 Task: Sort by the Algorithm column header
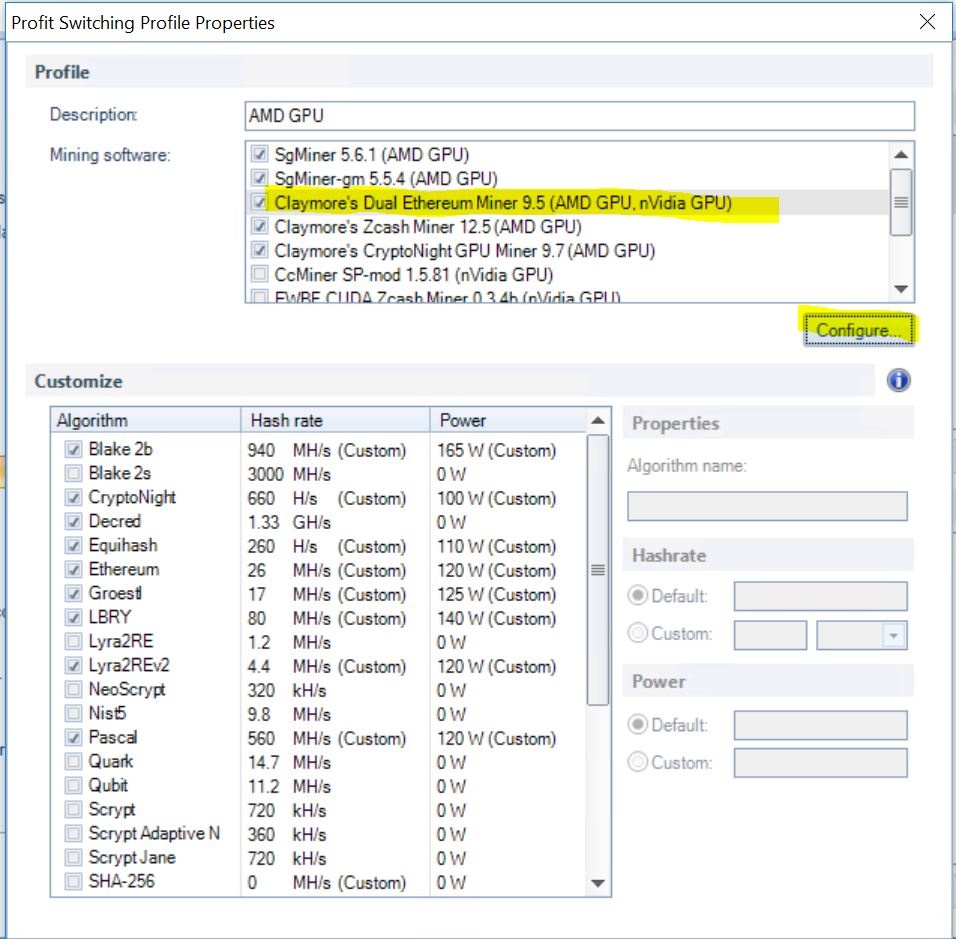[146, 420]
